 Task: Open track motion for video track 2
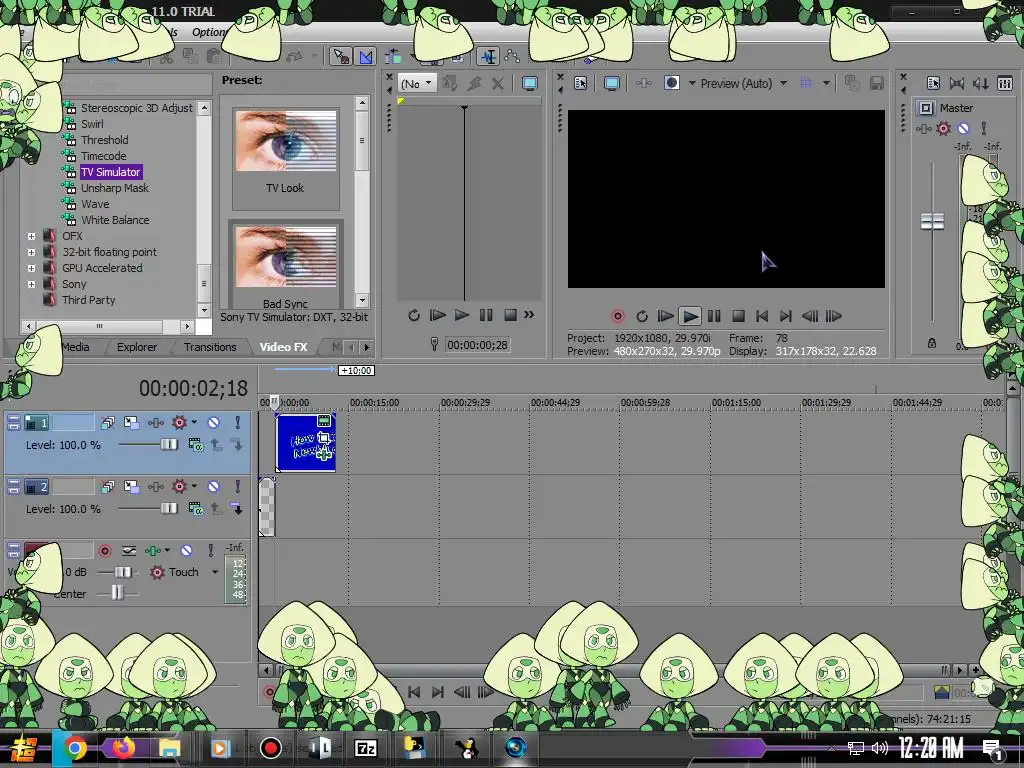point(132,487)
